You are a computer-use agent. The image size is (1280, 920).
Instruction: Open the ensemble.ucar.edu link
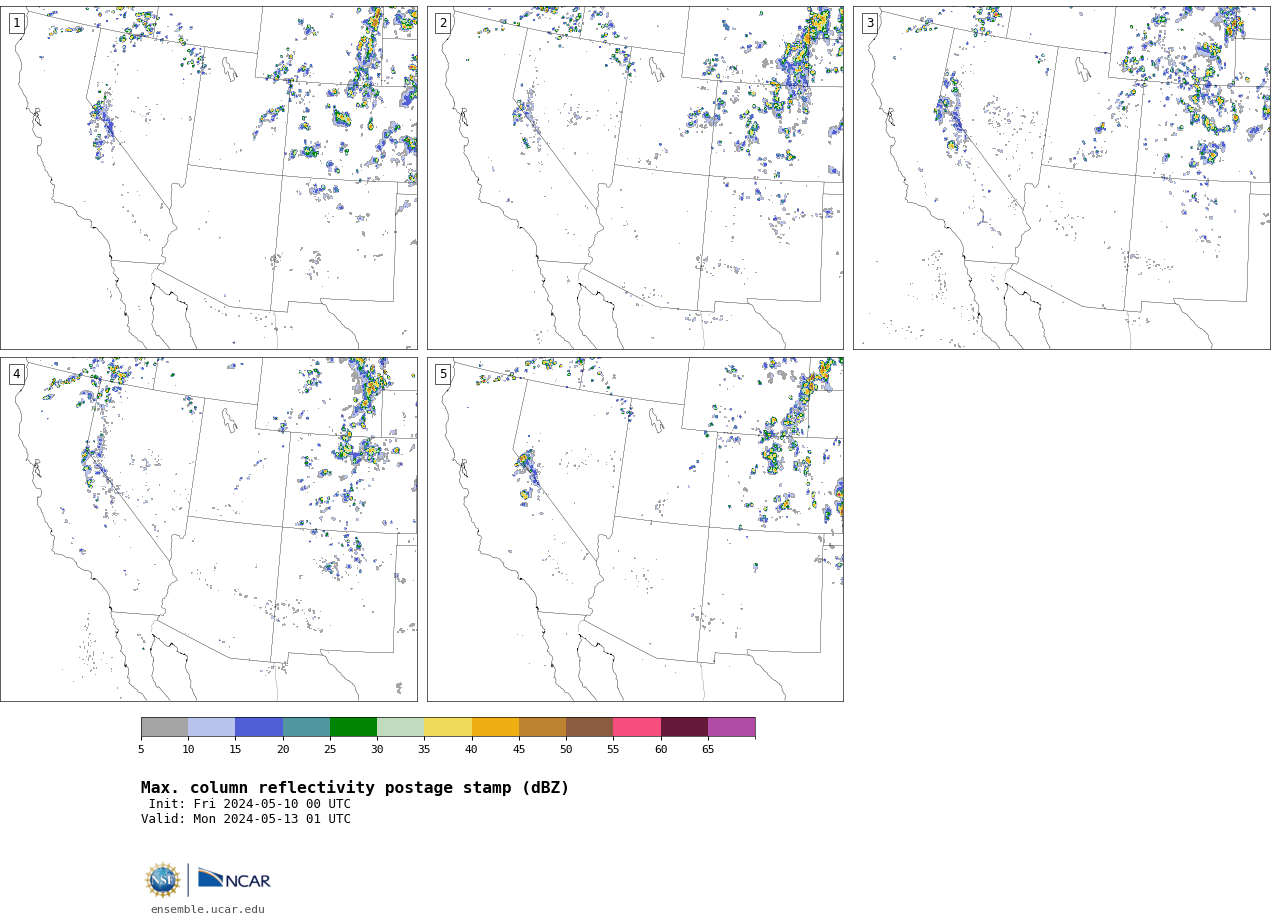coord(208,910)
